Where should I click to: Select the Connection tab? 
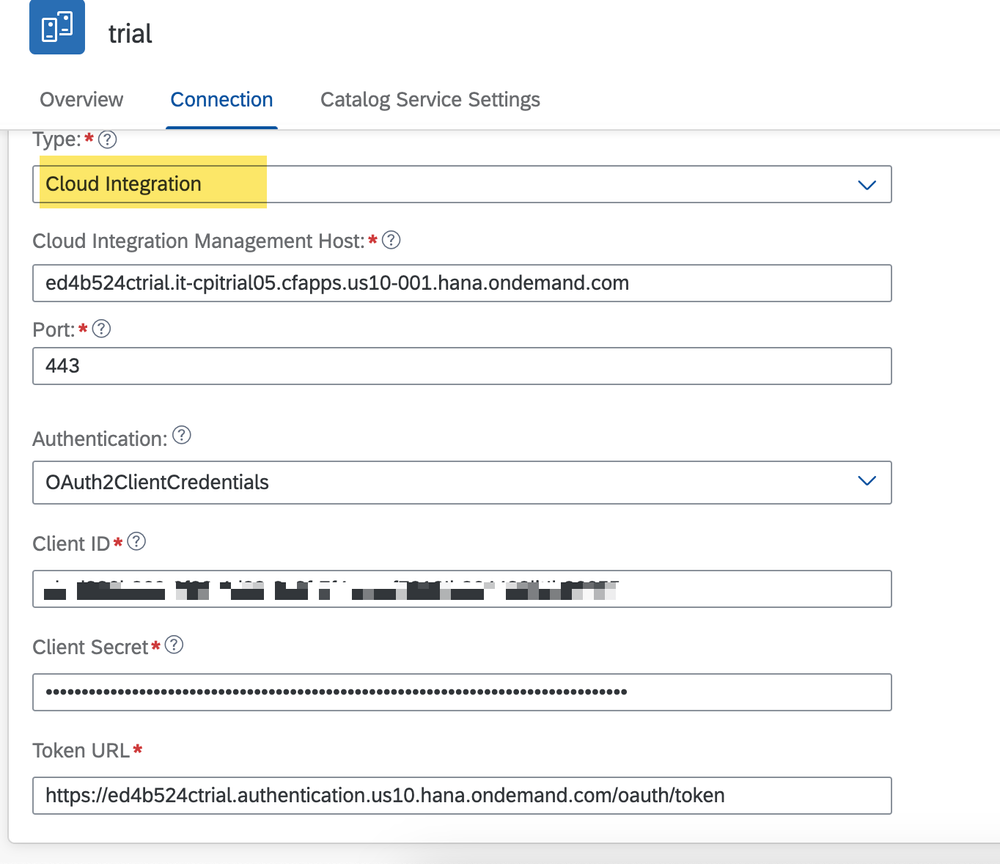click(x=221, y=99)
